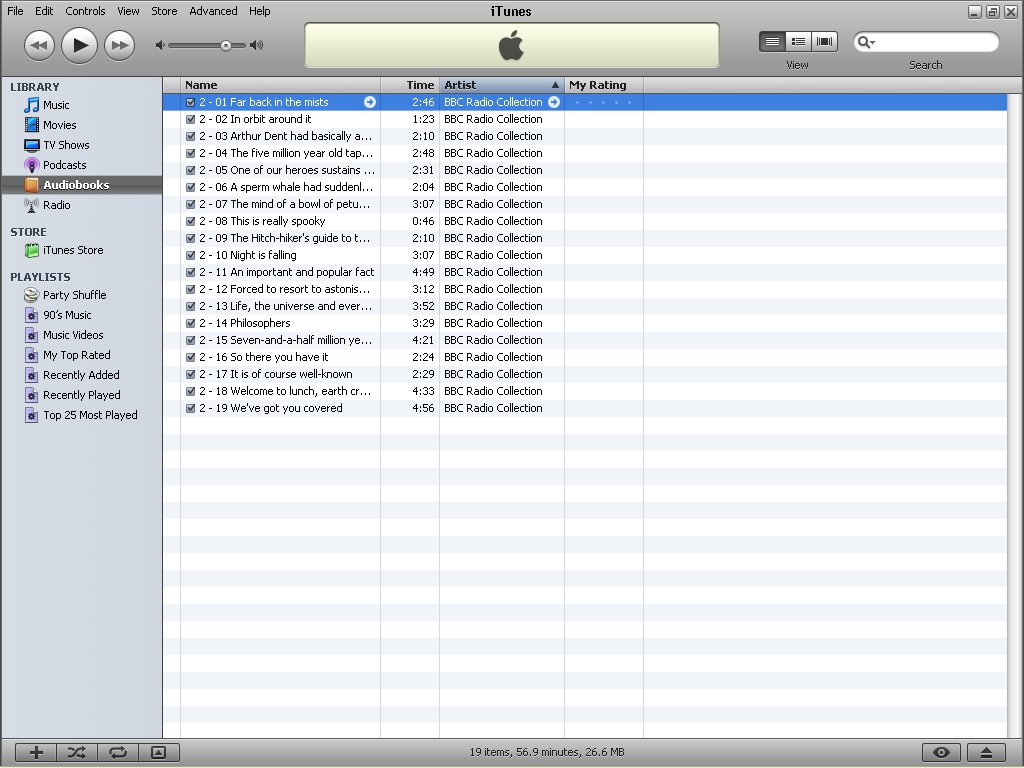Open the View menu
The height and width of the screenshot is (768, 1024).
tap(128, 11)
